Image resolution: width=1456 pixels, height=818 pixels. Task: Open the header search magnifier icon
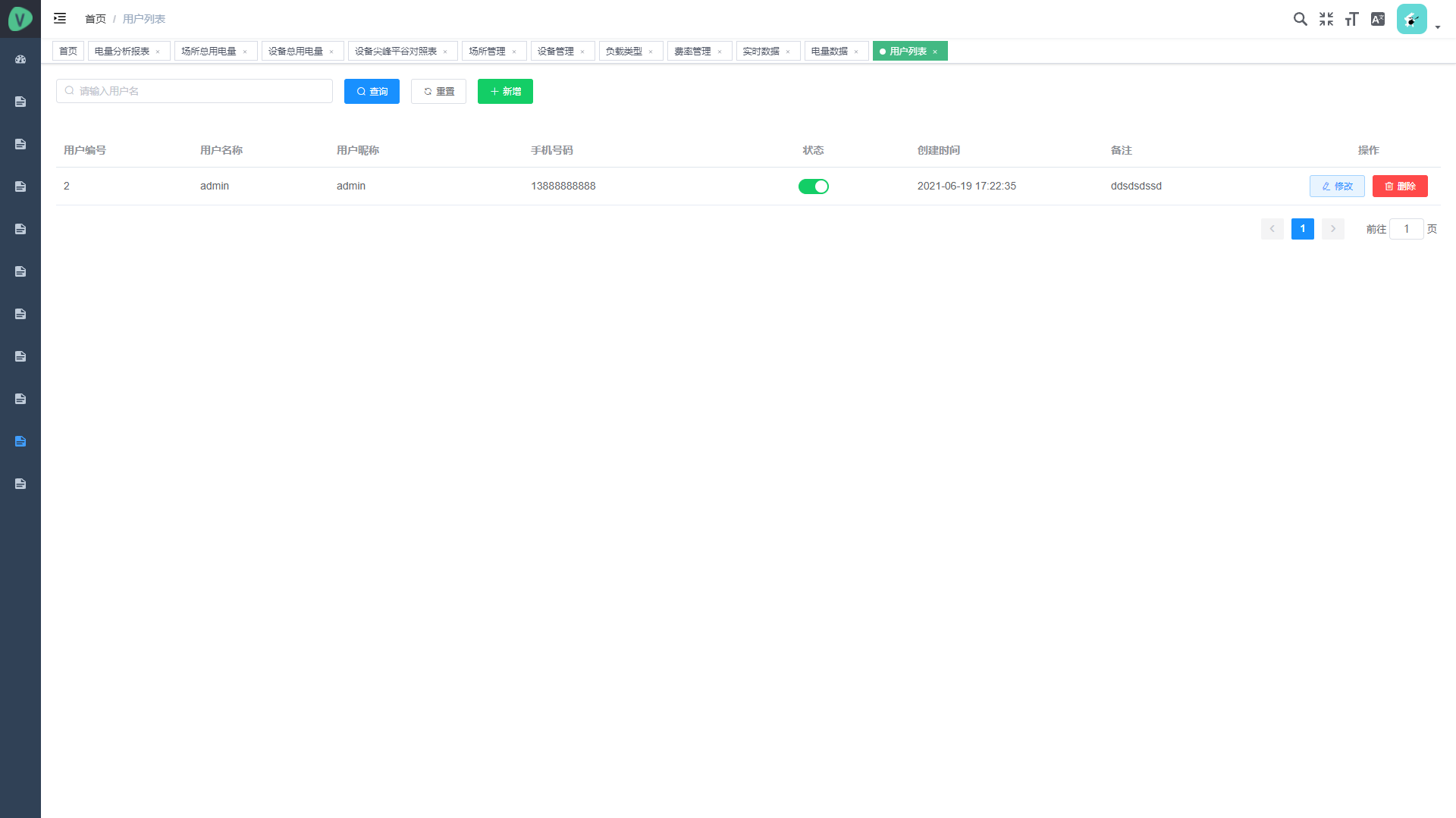tap(1300, 19)
